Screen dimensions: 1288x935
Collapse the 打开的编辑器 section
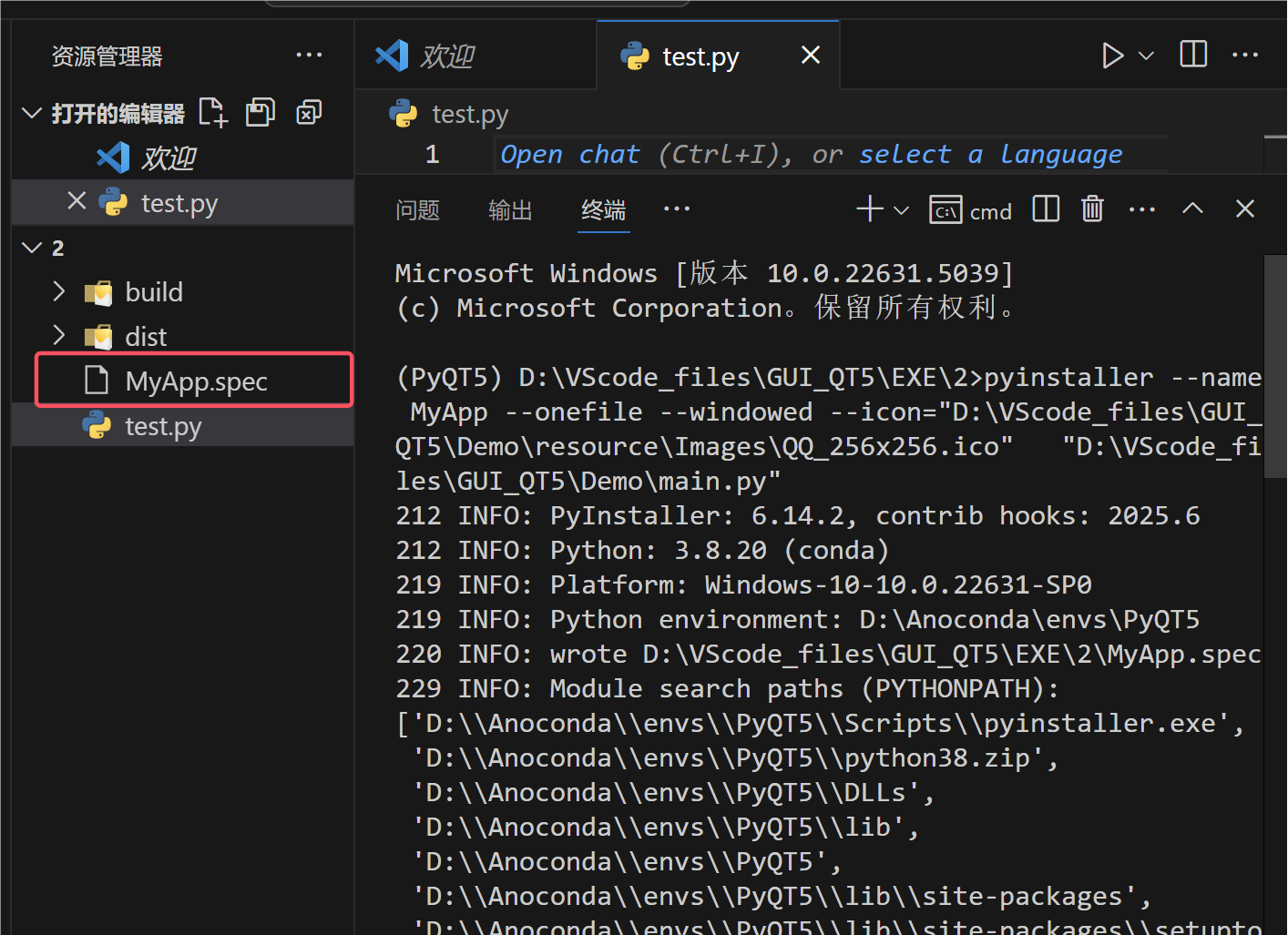coord(32,111)
